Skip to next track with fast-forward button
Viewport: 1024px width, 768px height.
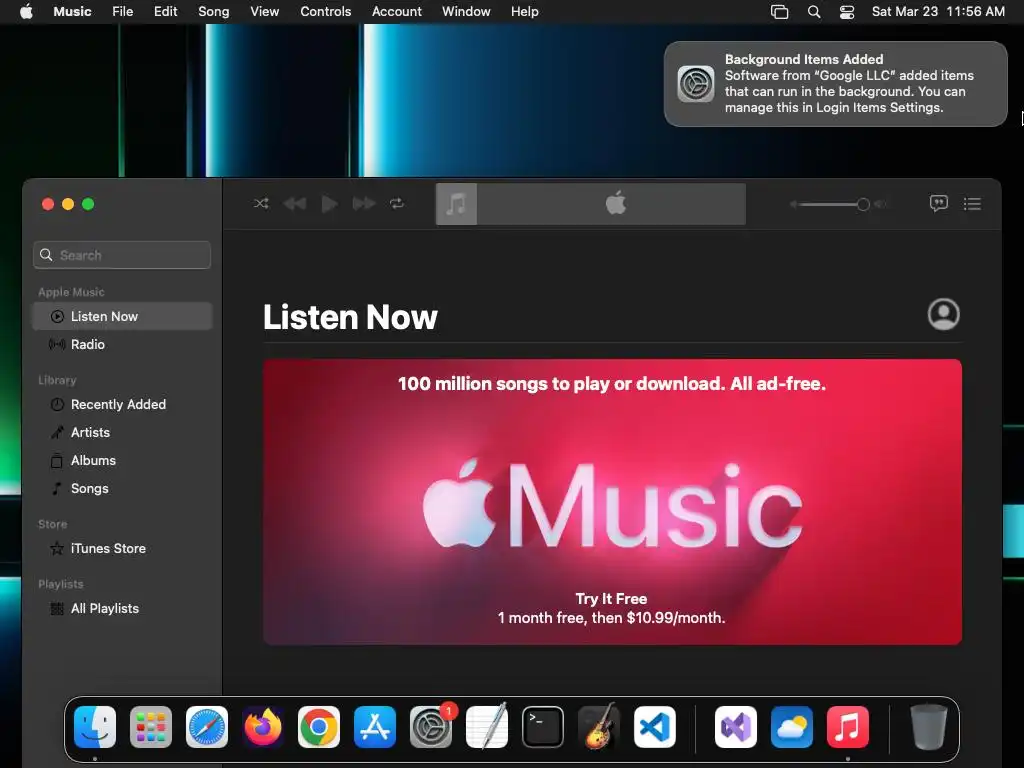pyautogui.click(x=364, y=204)
